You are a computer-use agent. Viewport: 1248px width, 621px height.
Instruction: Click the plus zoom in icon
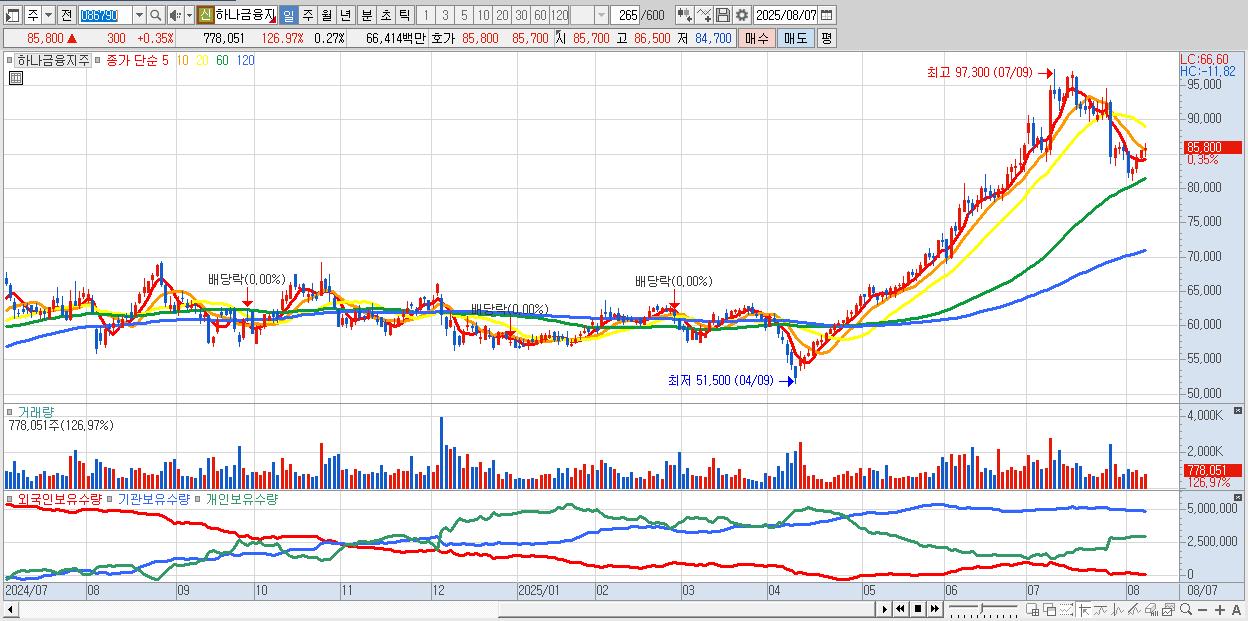[1220, 610]
